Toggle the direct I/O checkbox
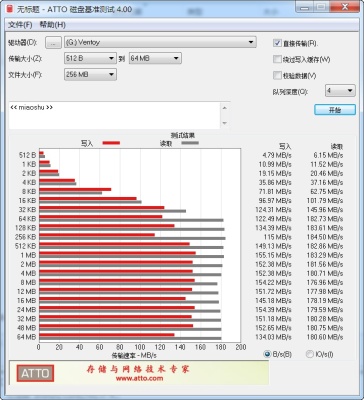364x400 pixels. pyautogui.click(x=277, y=43)
